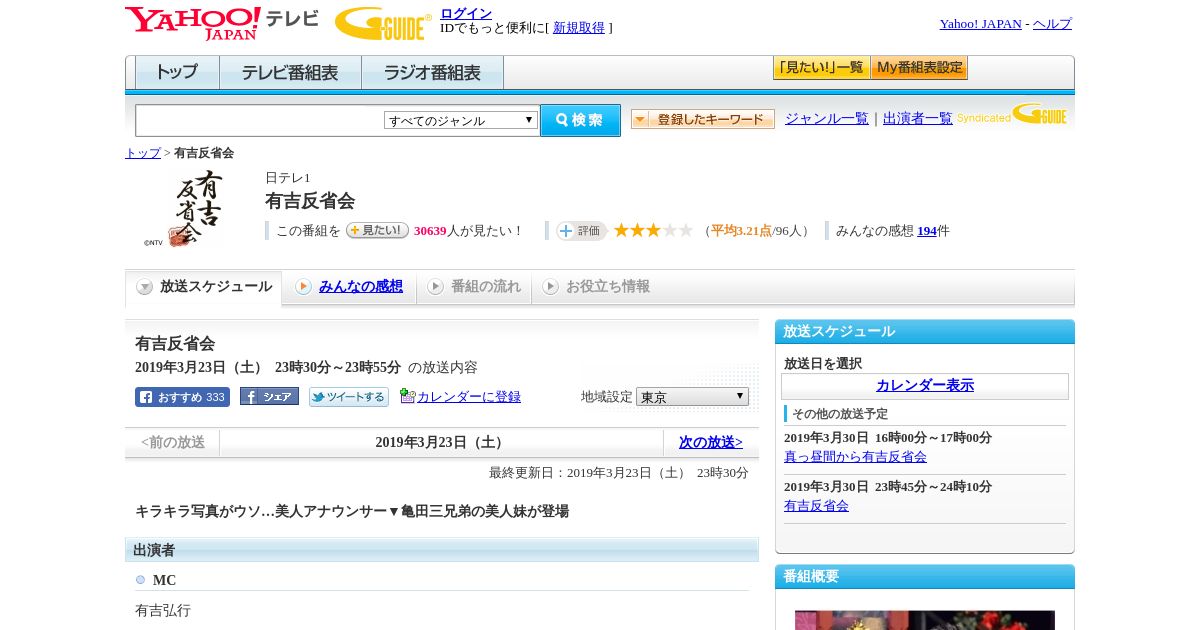Click the Yahoo! JAPAN テレビ logo
Viewport: 1200px width, 630px height.
click(x=222, y=23)
